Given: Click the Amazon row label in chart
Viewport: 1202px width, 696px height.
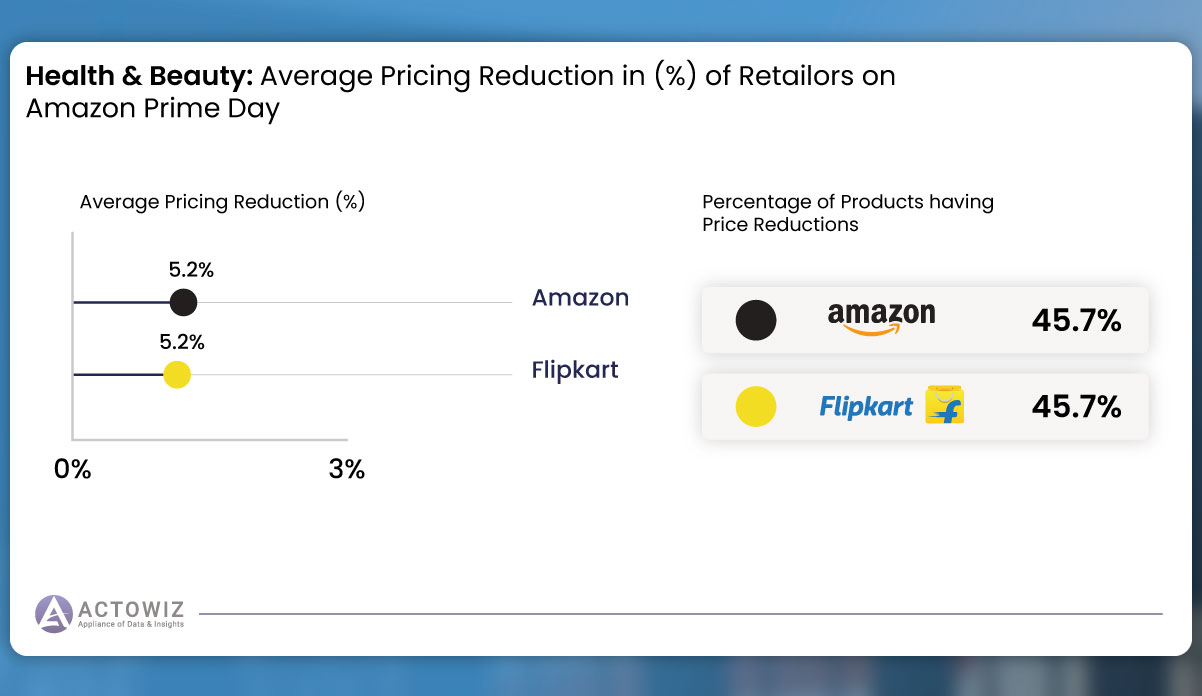Looking at the screenshot, I should tap(580, 297).
